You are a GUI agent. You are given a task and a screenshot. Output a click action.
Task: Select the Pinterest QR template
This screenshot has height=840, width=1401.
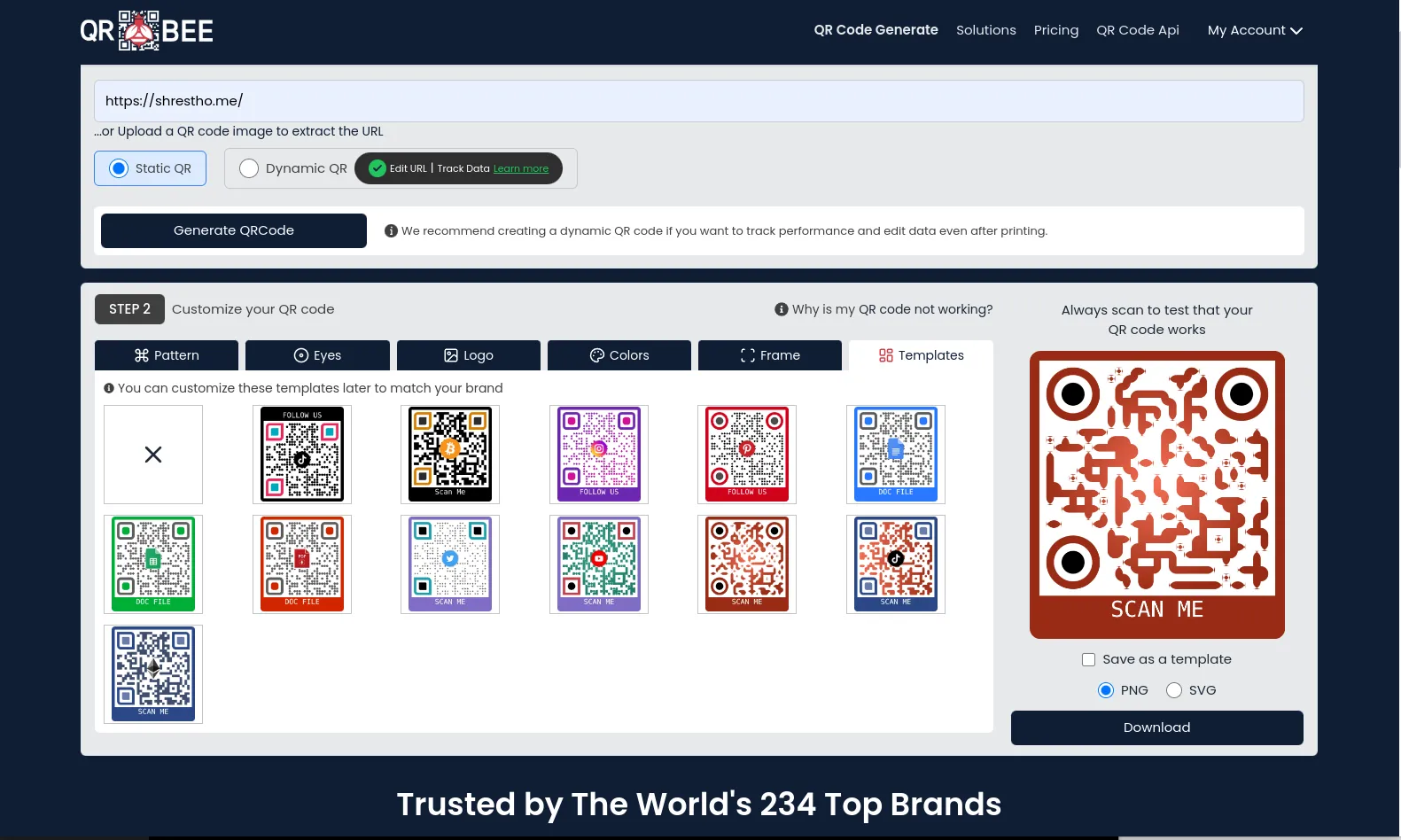[x=747, y=455]
